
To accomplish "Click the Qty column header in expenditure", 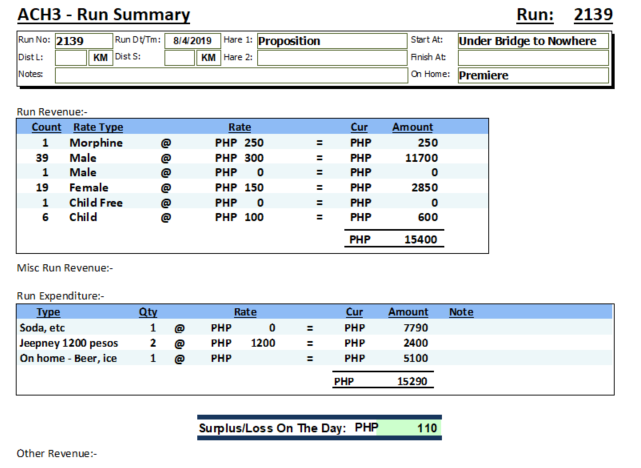I will [x=148, y=312].
